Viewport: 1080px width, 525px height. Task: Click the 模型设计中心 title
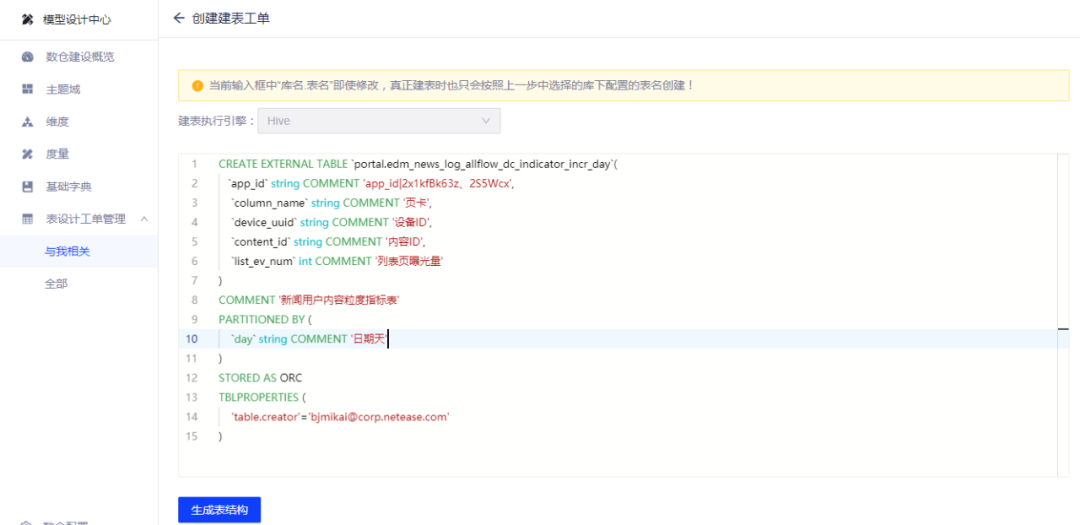[x=77, y=20]
